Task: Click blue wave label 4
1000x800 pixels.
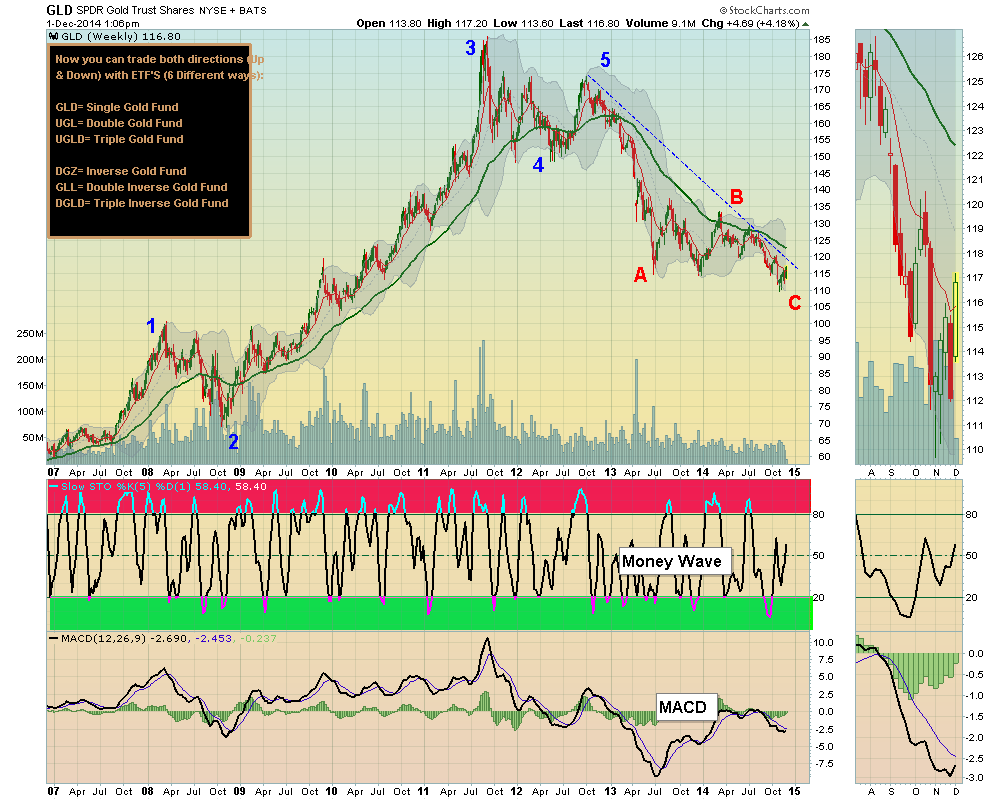Action: pyautogui.click(x=538, y=165)
